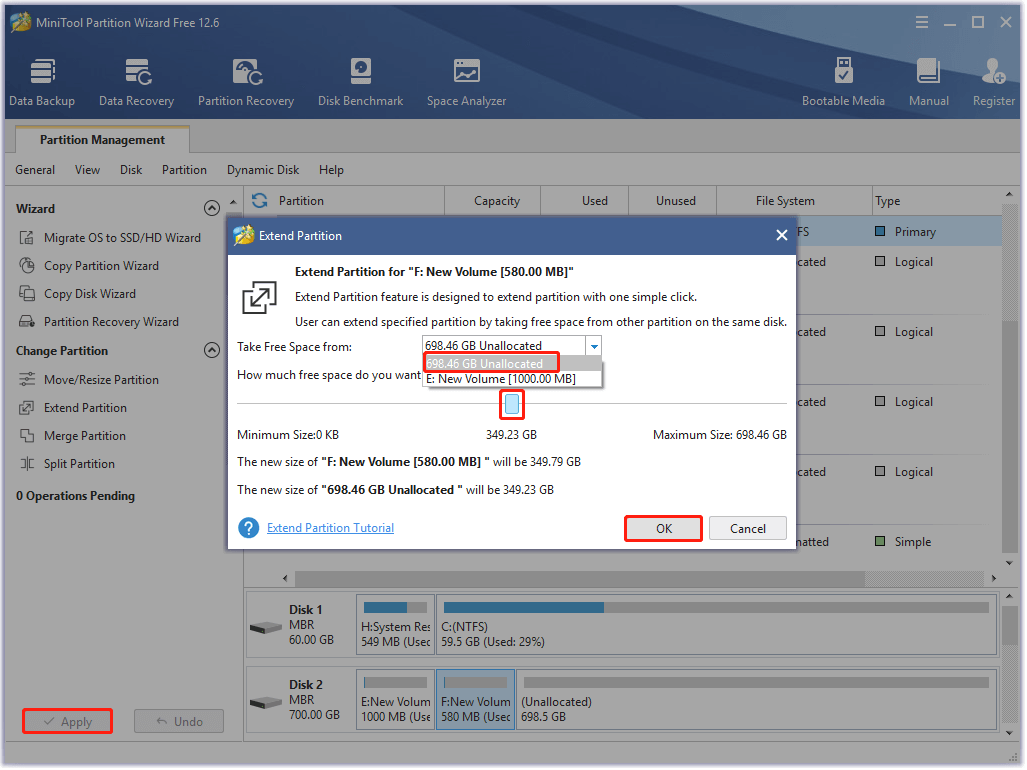Image resolution: width=1027 pixels, height=770 pixels.
Task: Select the C:(NTFS) partition block on Disk 1
Action: 717,625
